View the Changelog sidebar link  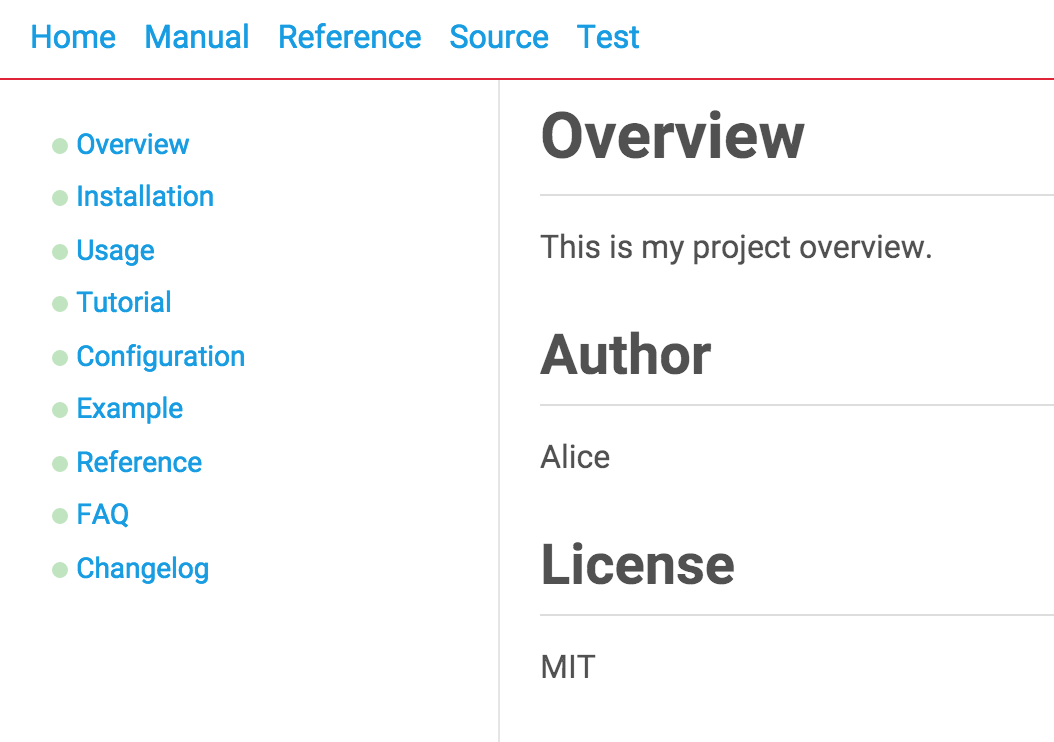[x=142, y=568]
